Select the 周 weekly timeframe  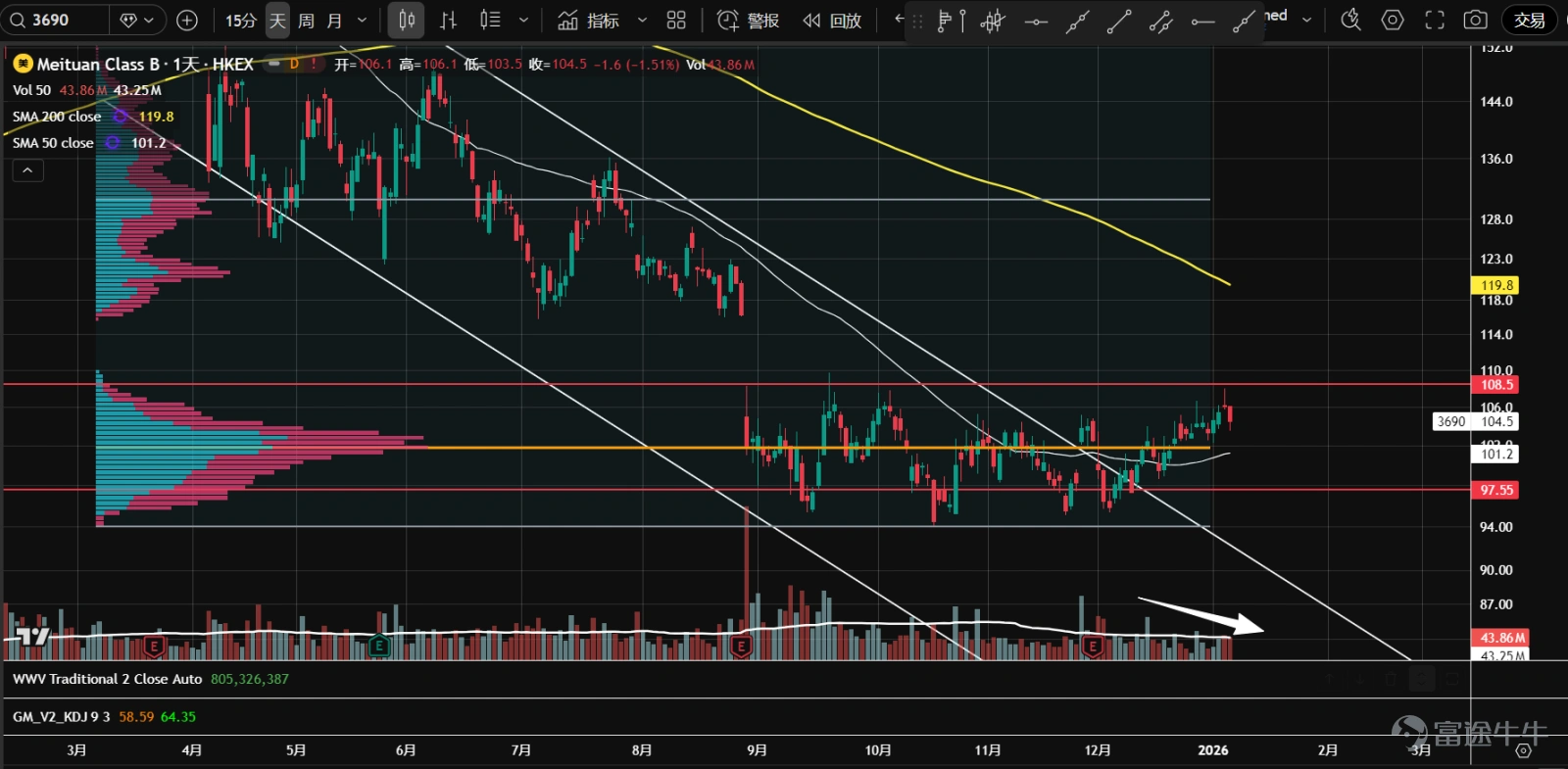306,21
